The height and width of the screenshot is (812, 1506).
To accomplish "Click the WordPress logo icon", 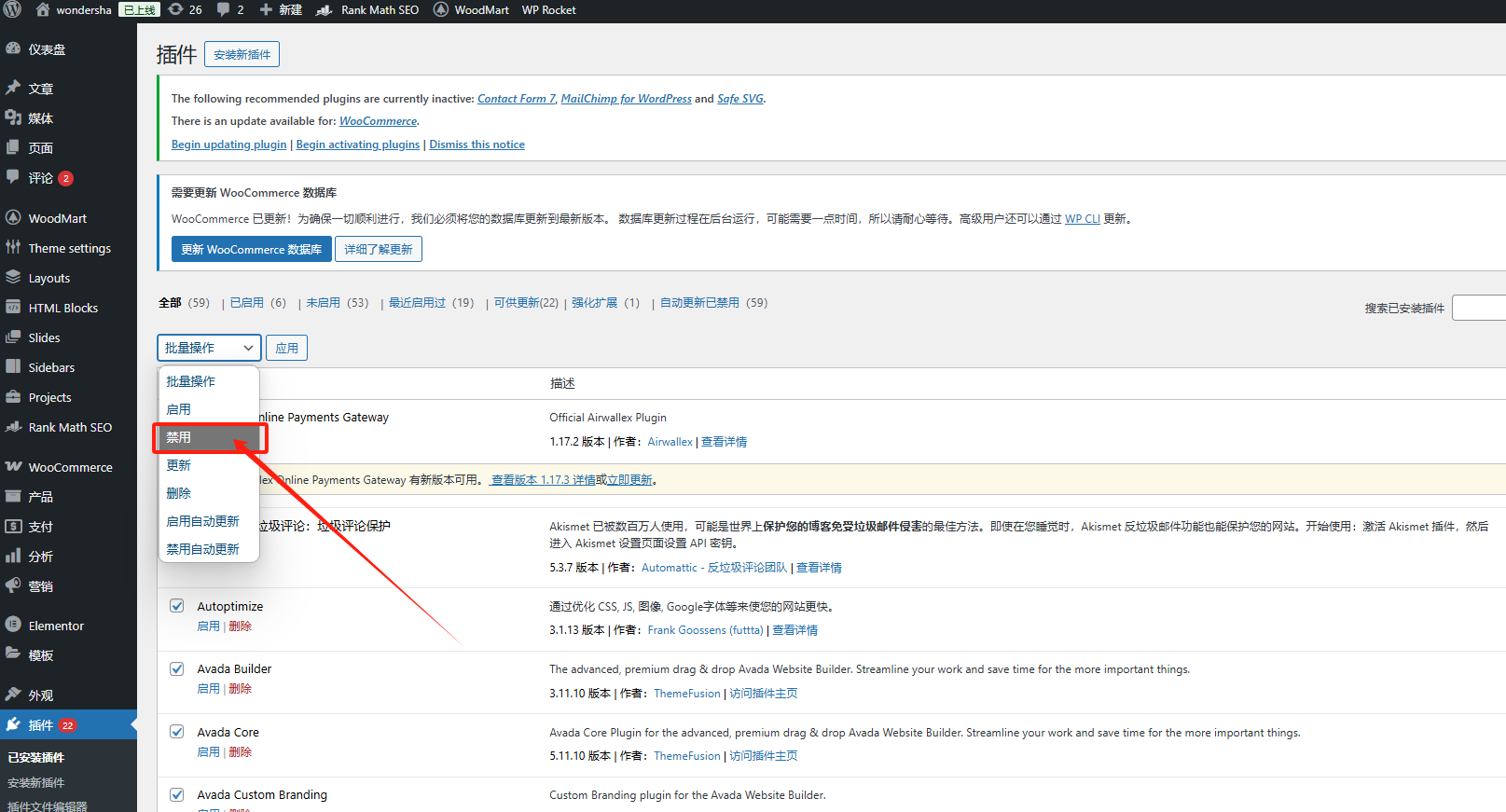I will coord(12,9).
